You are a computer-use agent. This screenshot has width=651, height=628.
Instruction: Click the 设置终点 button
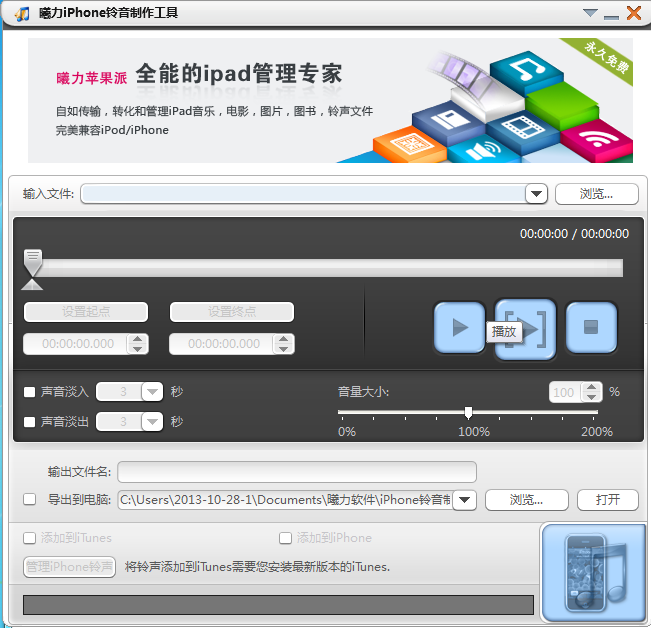pos(232,312)
